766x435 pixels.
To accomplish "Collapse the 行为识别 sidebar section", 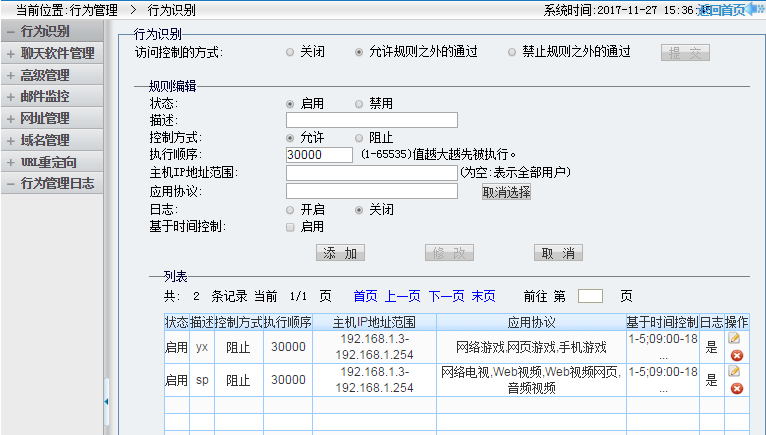I will pyautogui.click(x=52, y=31).
